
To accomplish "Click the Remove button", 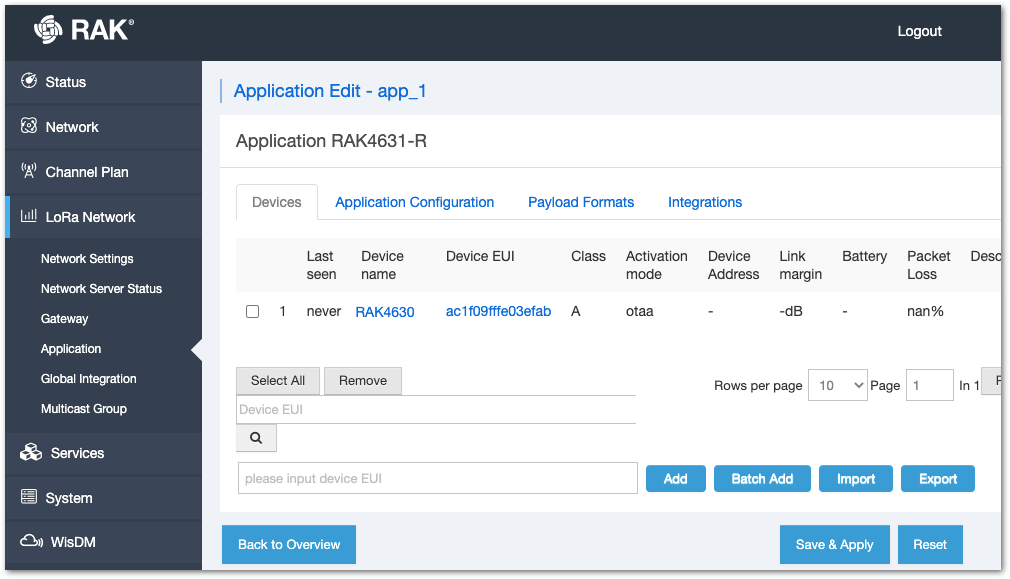I will coord(363,381).
